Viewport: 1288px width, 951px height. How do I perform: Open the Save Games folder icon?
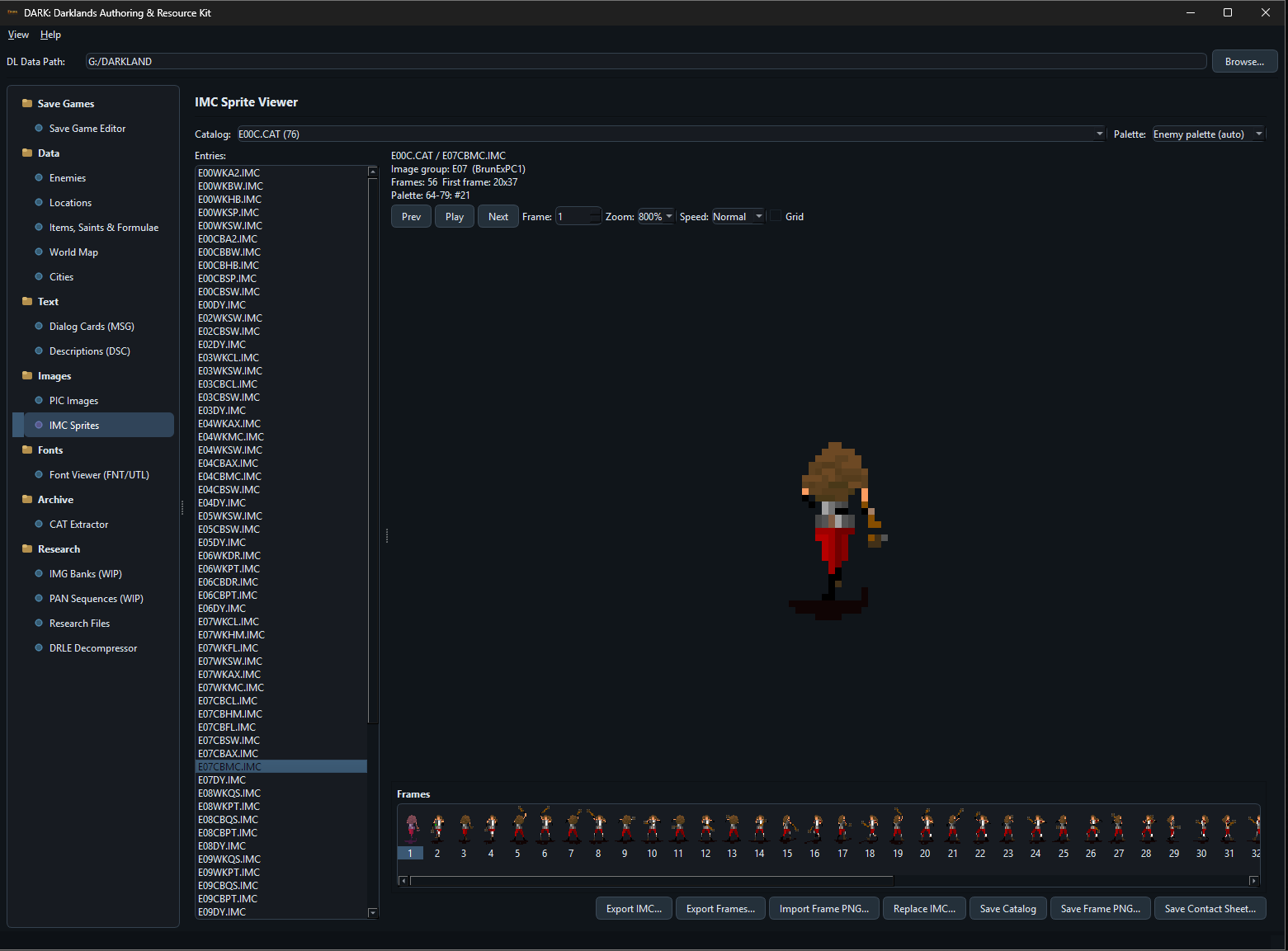27,103
